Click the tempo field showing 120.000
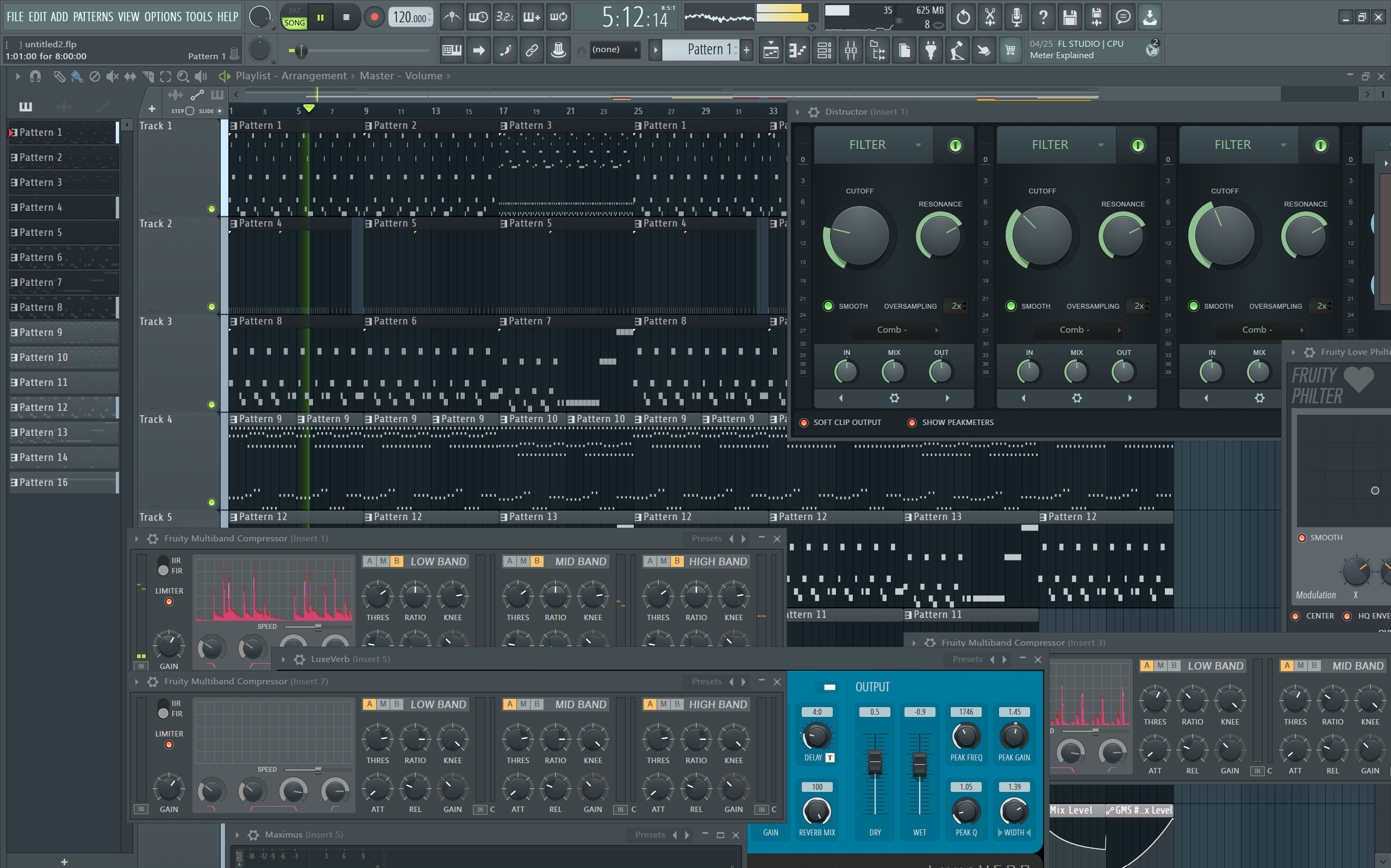1391x868 pixels. 410,17
